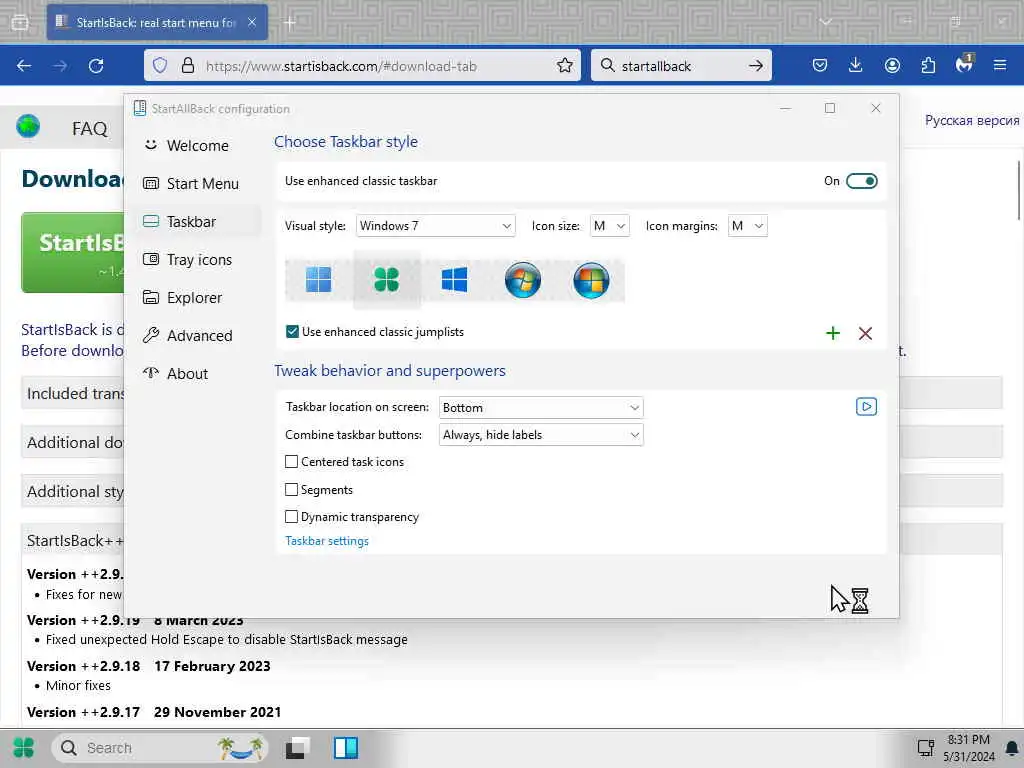Choose the green clover start button icon

(387, 280)
